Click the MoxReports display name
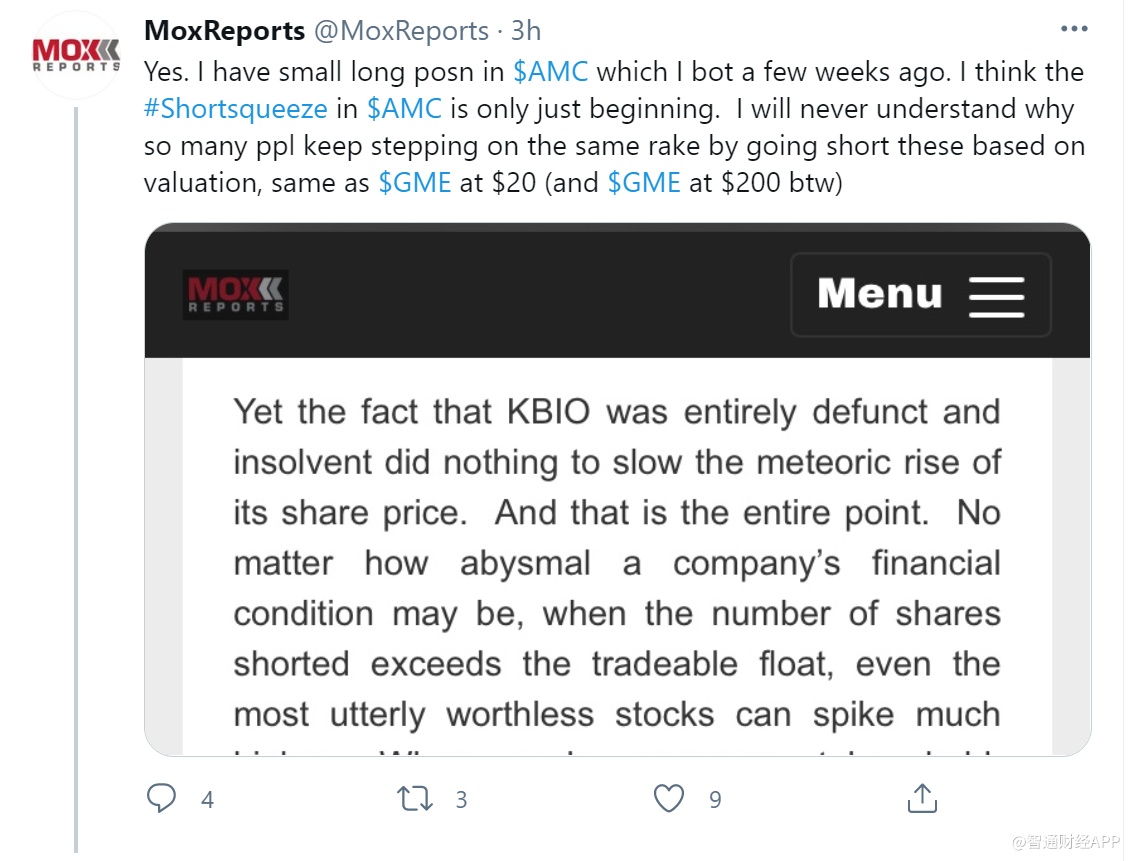The height and width of the screenshot is (861, 1130). click(x=224, y=31)
